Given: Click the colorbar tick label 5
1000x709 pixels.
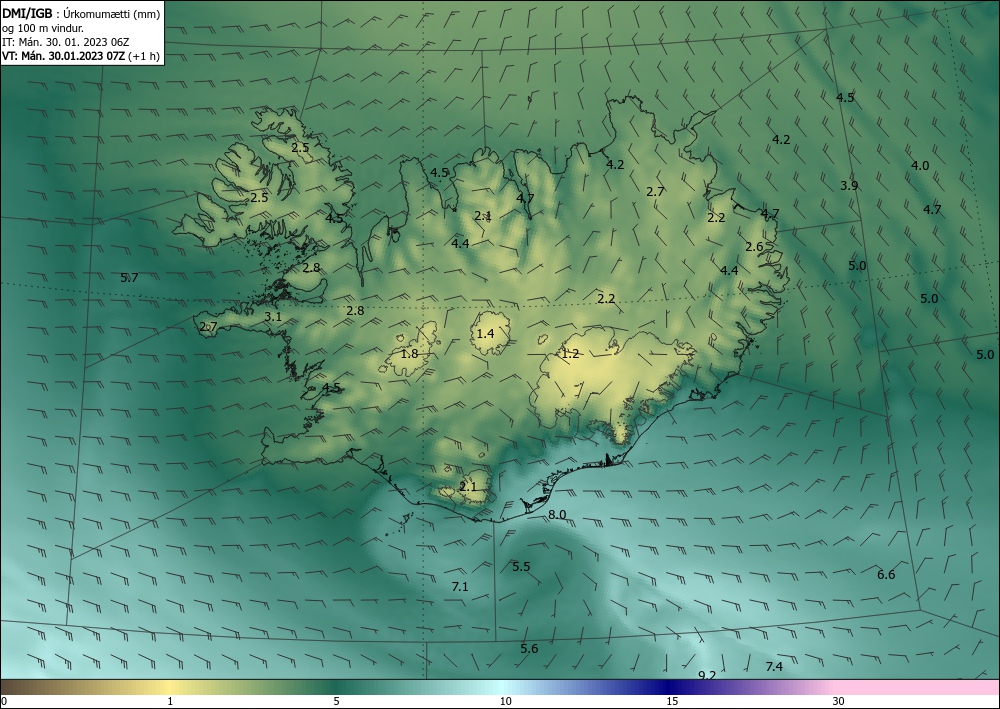Looking at the screenshot, I should (x=336, y=701).
